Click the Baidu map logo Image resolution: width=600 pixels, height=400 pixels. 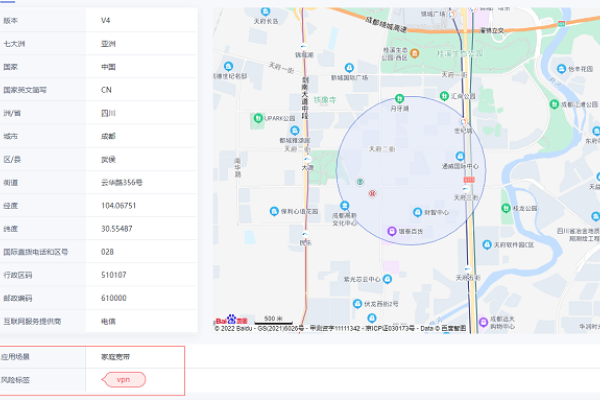(232, 320)
